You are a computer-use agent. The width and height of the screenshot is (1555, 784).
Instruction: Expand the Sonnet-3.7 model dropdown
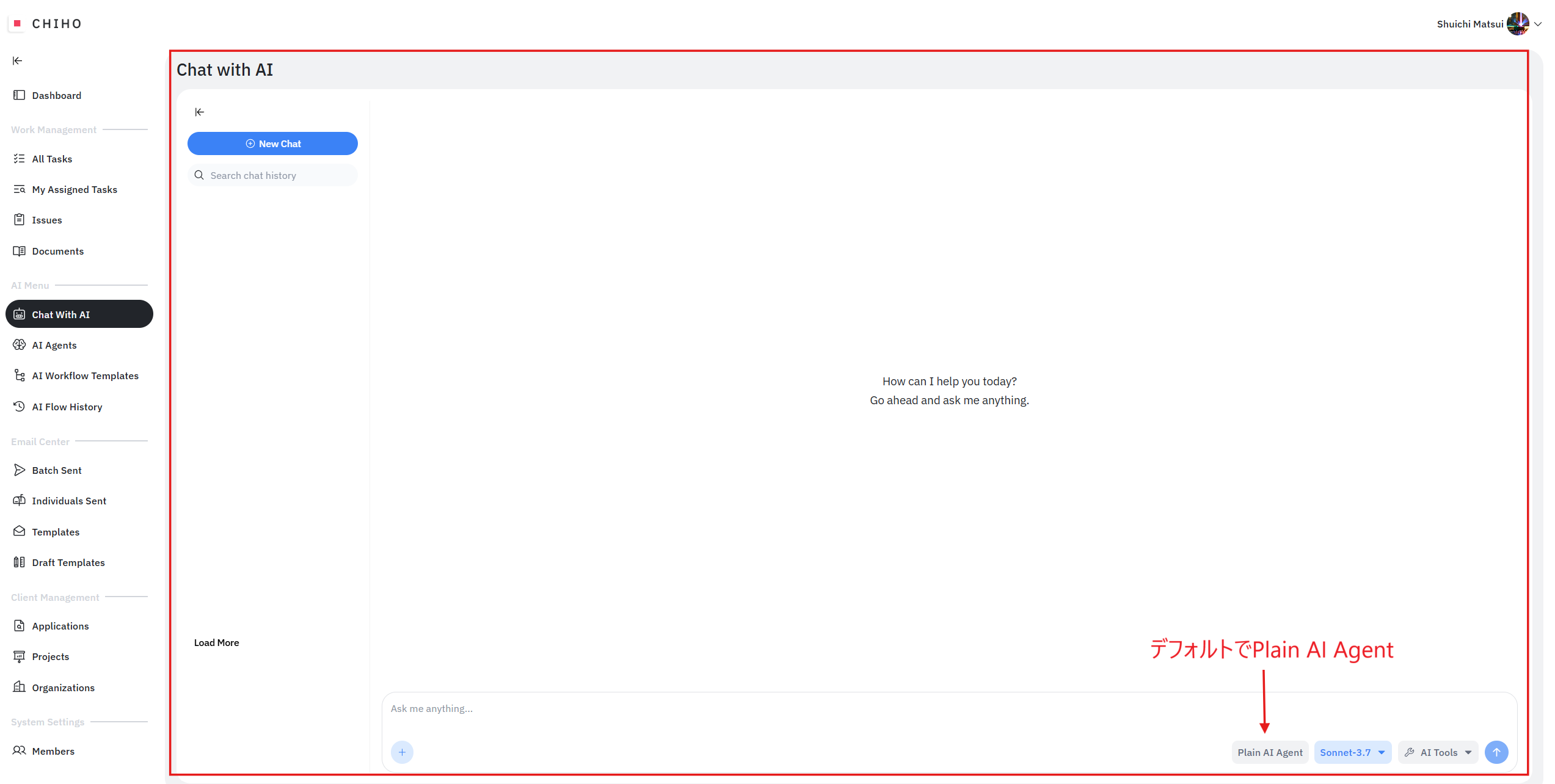click(1352, 752)
